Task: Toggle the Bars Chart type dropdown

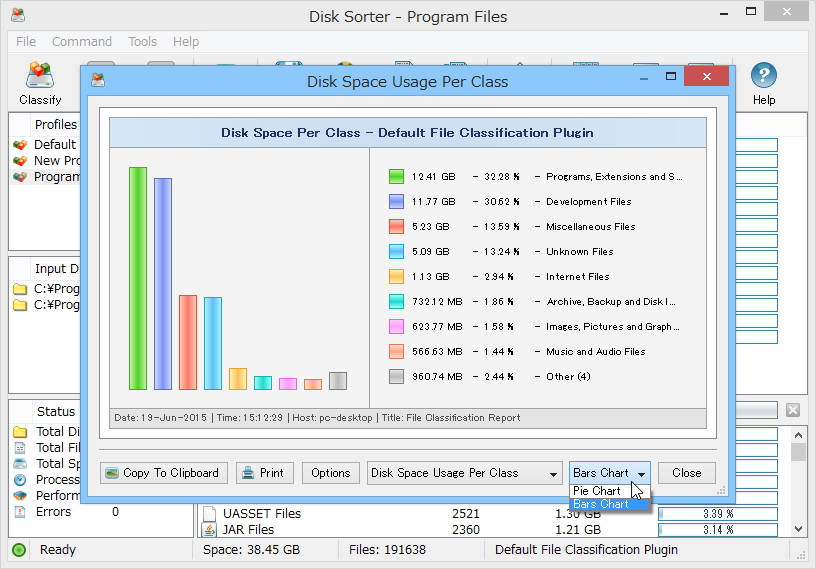Action: 609,473
